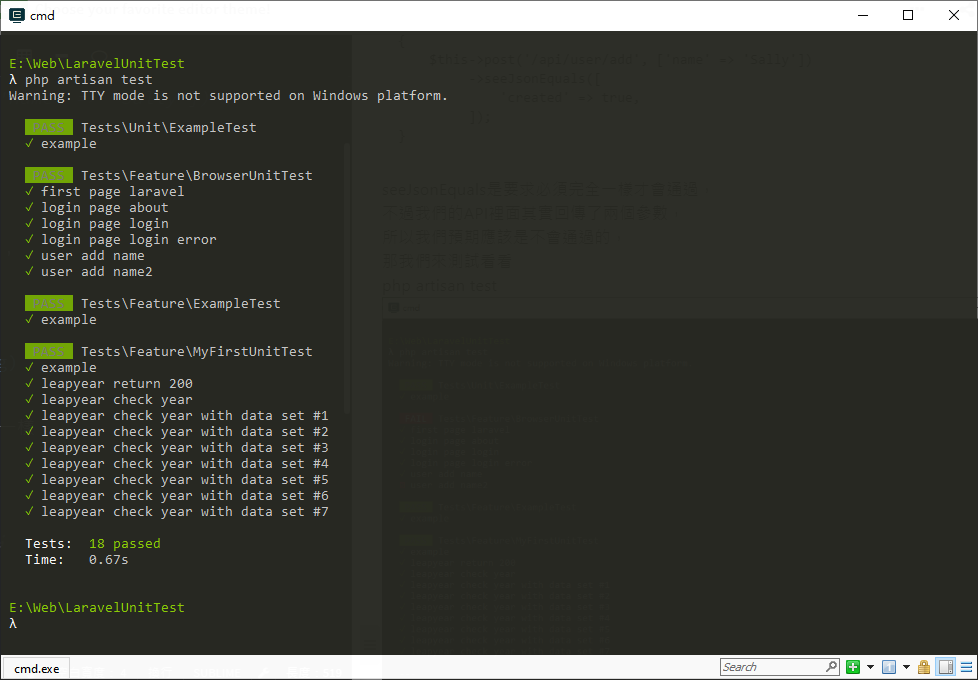Minimize the cmd window
This screenshot has height=680, width=978.
coord(863,16)
